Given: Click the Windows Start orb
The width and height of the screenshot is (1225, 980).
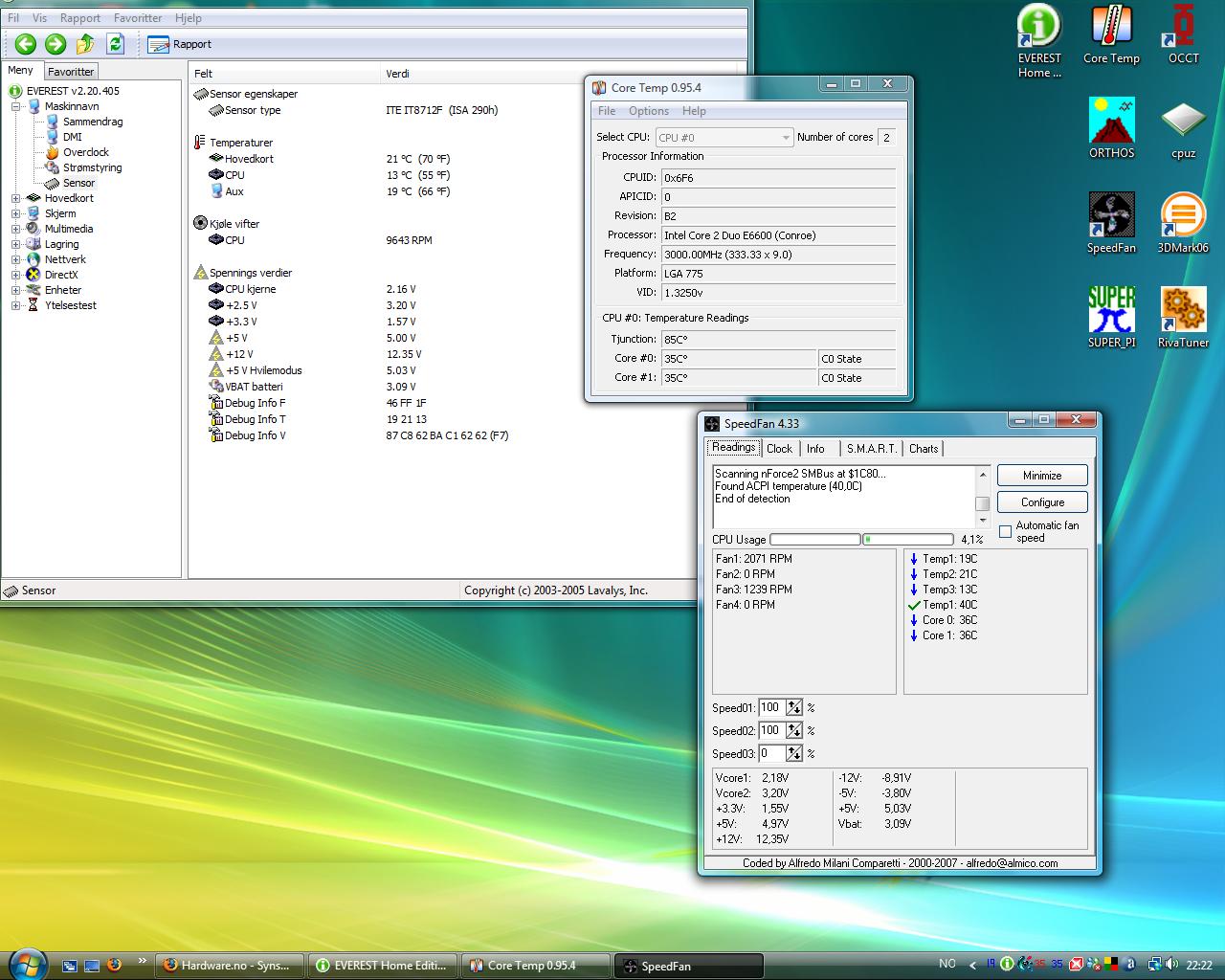Looking at the screenshot, I should coord(26,963).
